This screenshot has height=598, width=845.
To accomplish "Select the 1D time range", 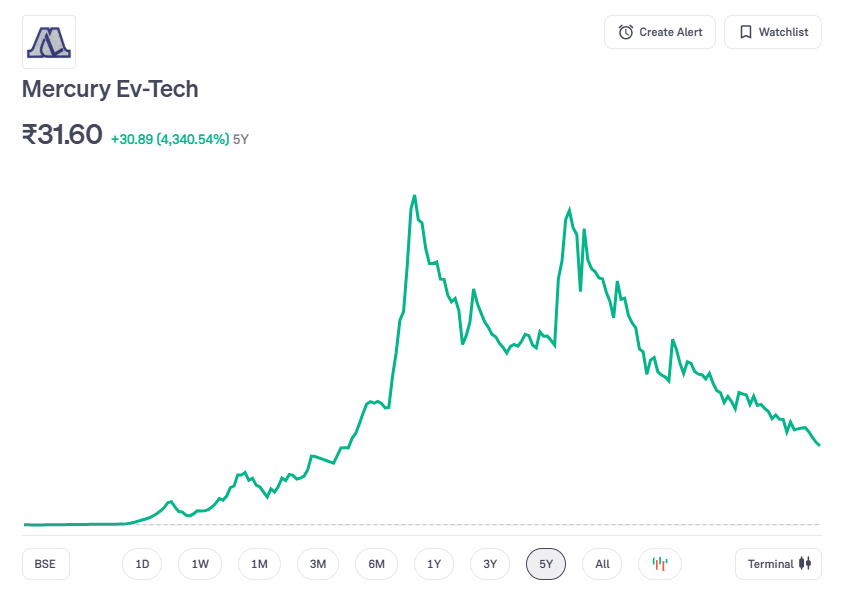I will (x=142, y=564).
